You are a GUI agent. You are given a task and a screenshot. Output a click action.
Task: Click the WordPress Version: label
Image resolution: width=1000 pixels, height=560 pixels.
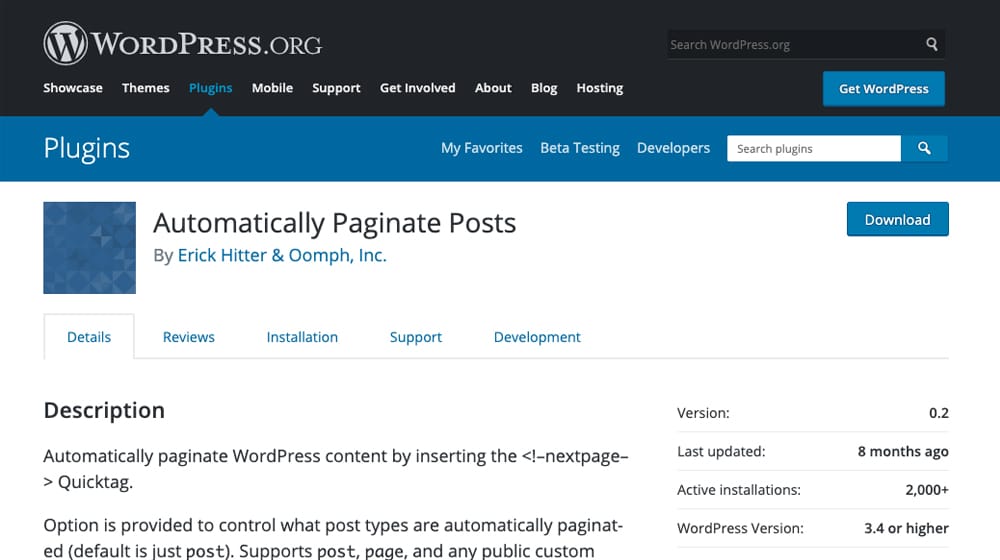click(x=740, y=528)
